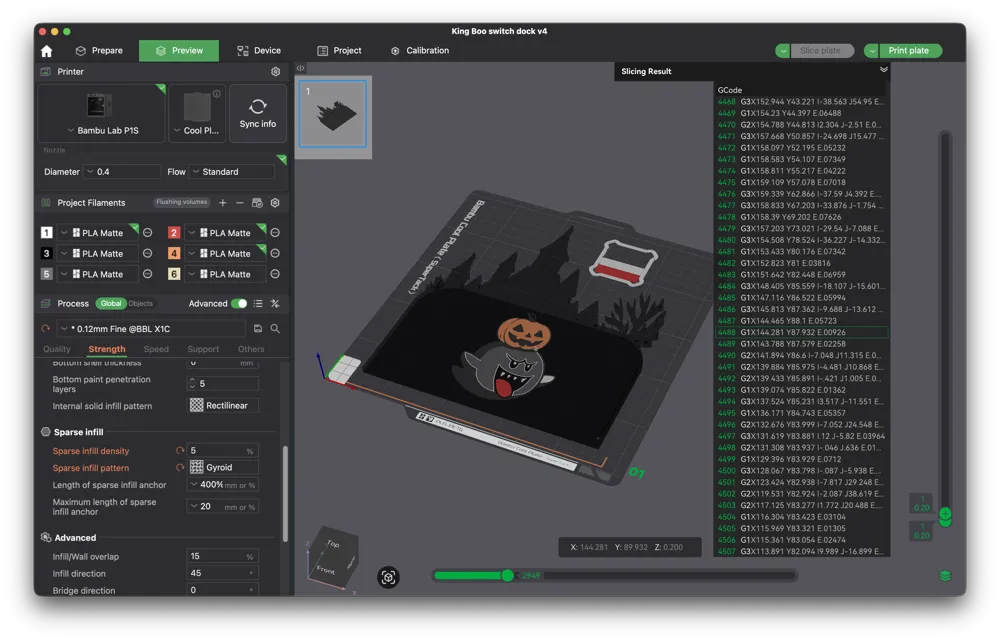Image resolution: width=1000 pixels, height=641 pixels.
Task: Compare process presets icon
Action: pos(275,304)
